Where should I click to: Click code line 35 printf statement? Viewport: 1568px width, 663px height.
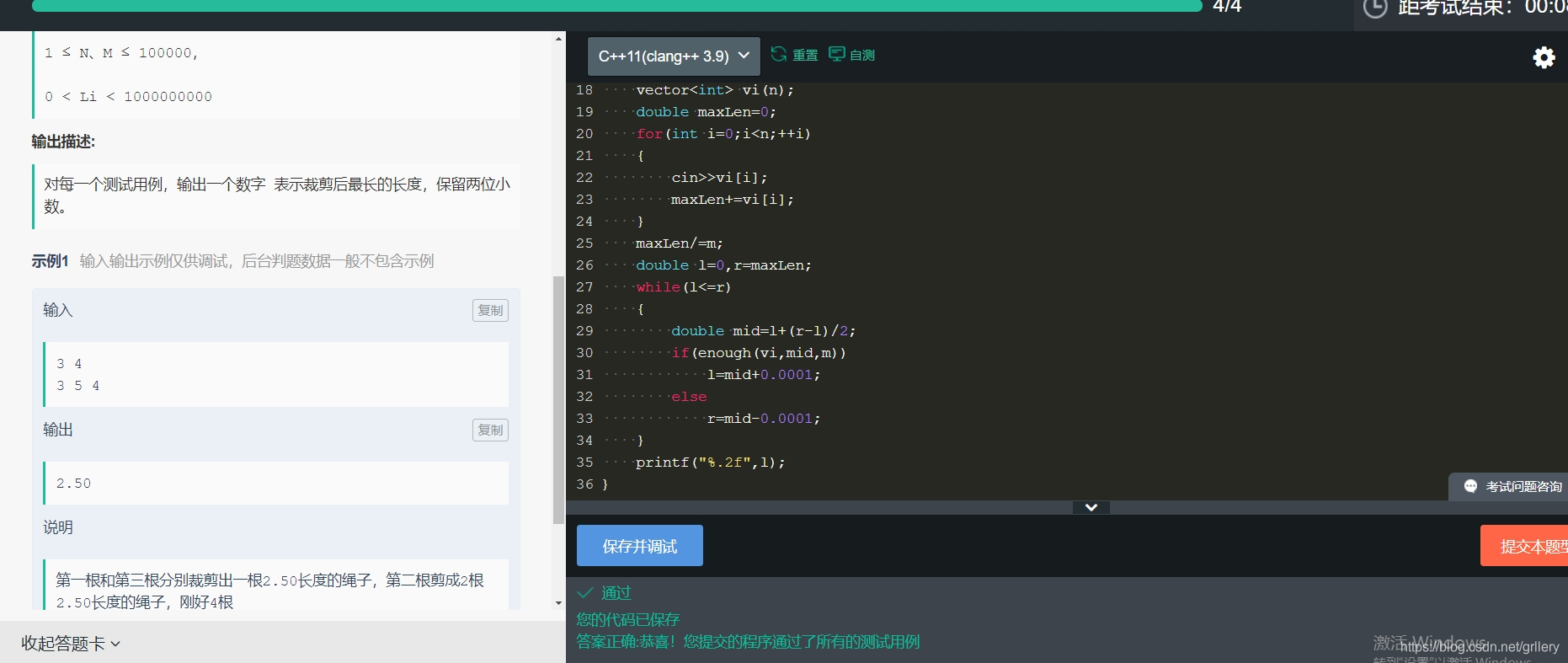point(710,462)
